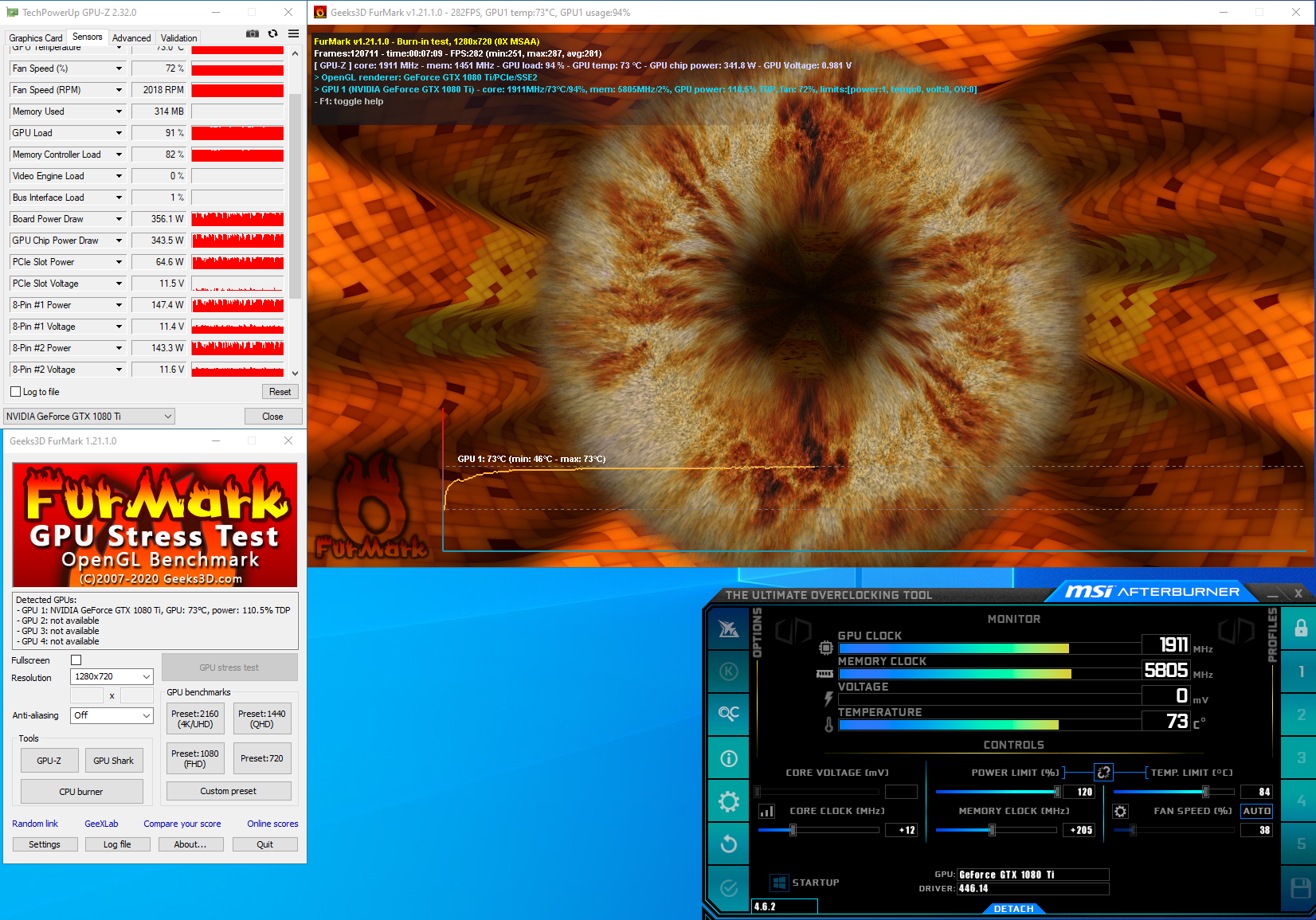Screen dimensions: 1316x920
Task: Click the GPU Clock chip icon in Monitor
Action: pyautogui.click(x=826, y=648)
